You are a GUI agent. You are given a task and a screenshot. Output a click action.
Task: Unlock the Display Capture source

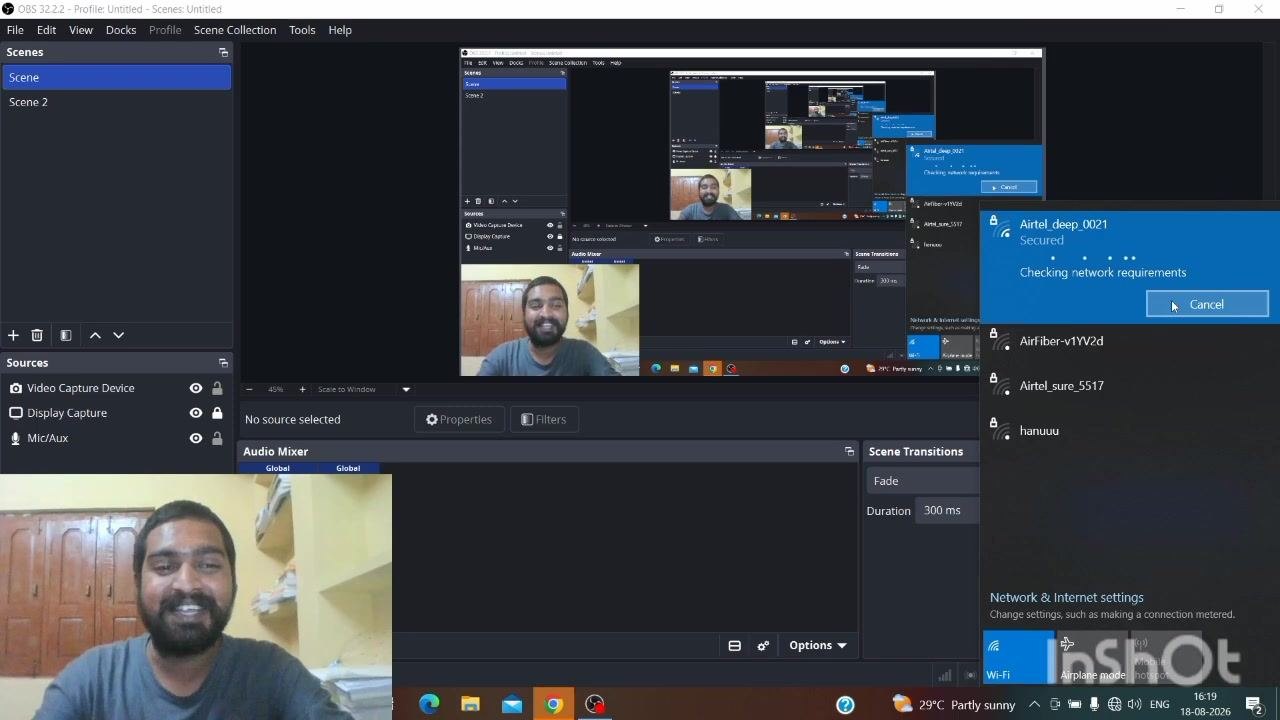click(217, 413)
